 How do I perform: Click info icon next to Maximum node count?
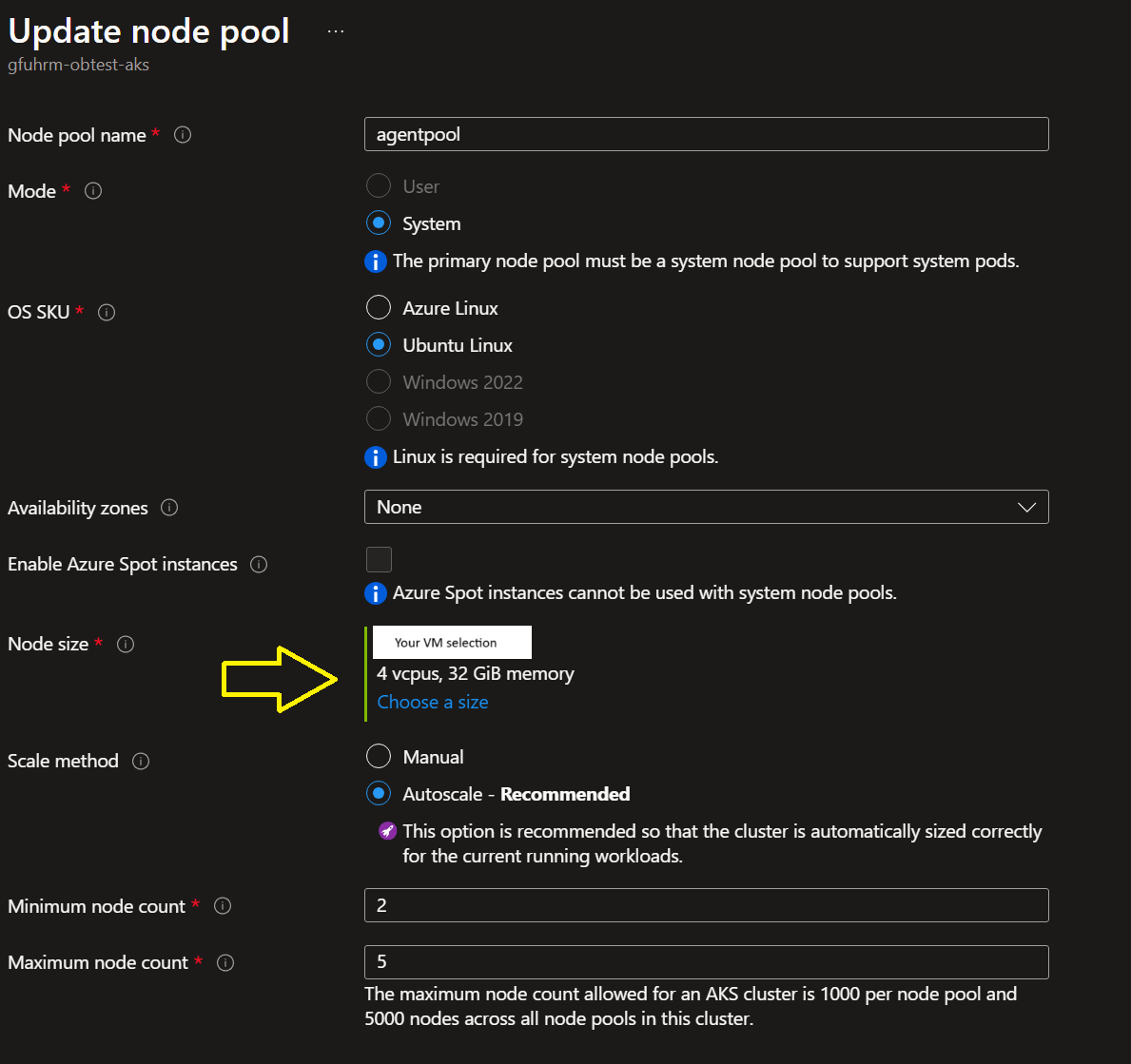[225, 963]
